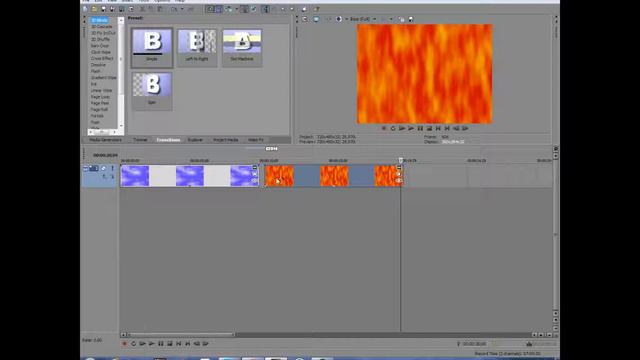Cut the selection using the scissors icon
This screenshot has width=640, height=360.
pos(142,9)
